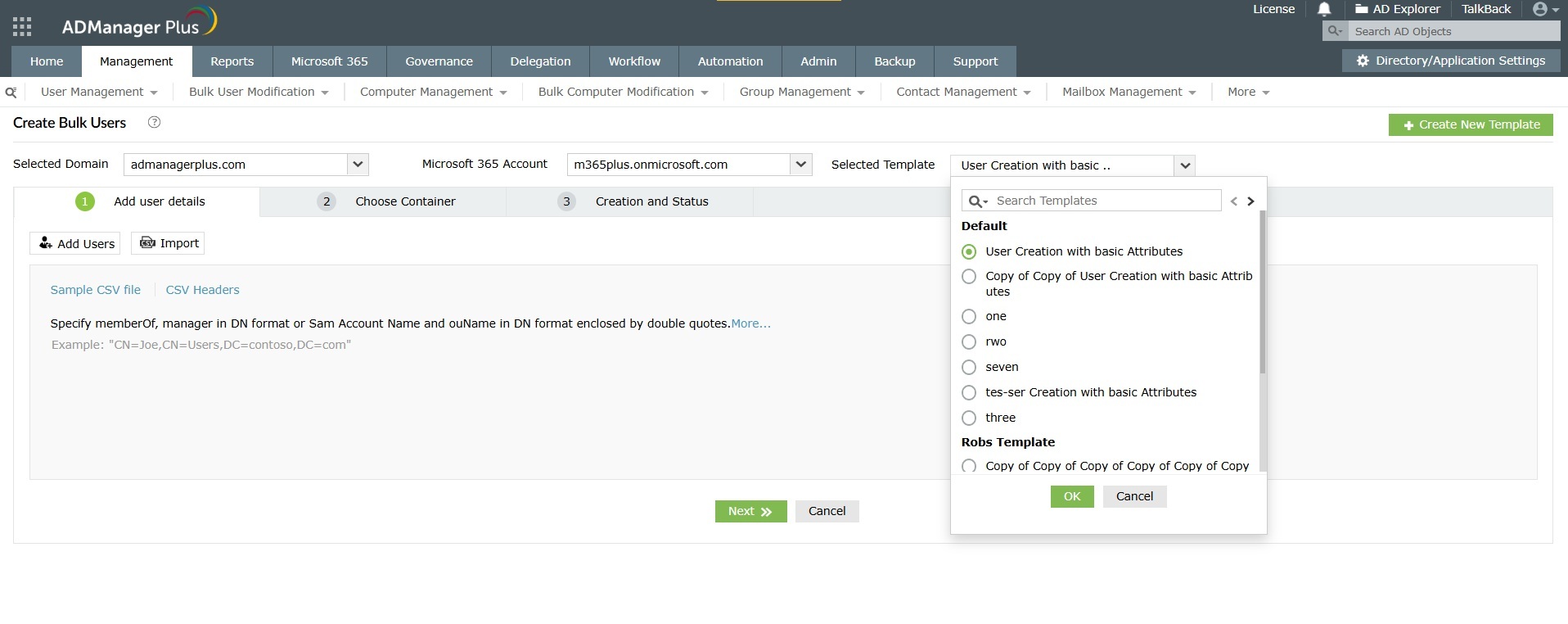Open the Support tab
This screenshot has width=1568, height=624.
click(x=975, y=61)
